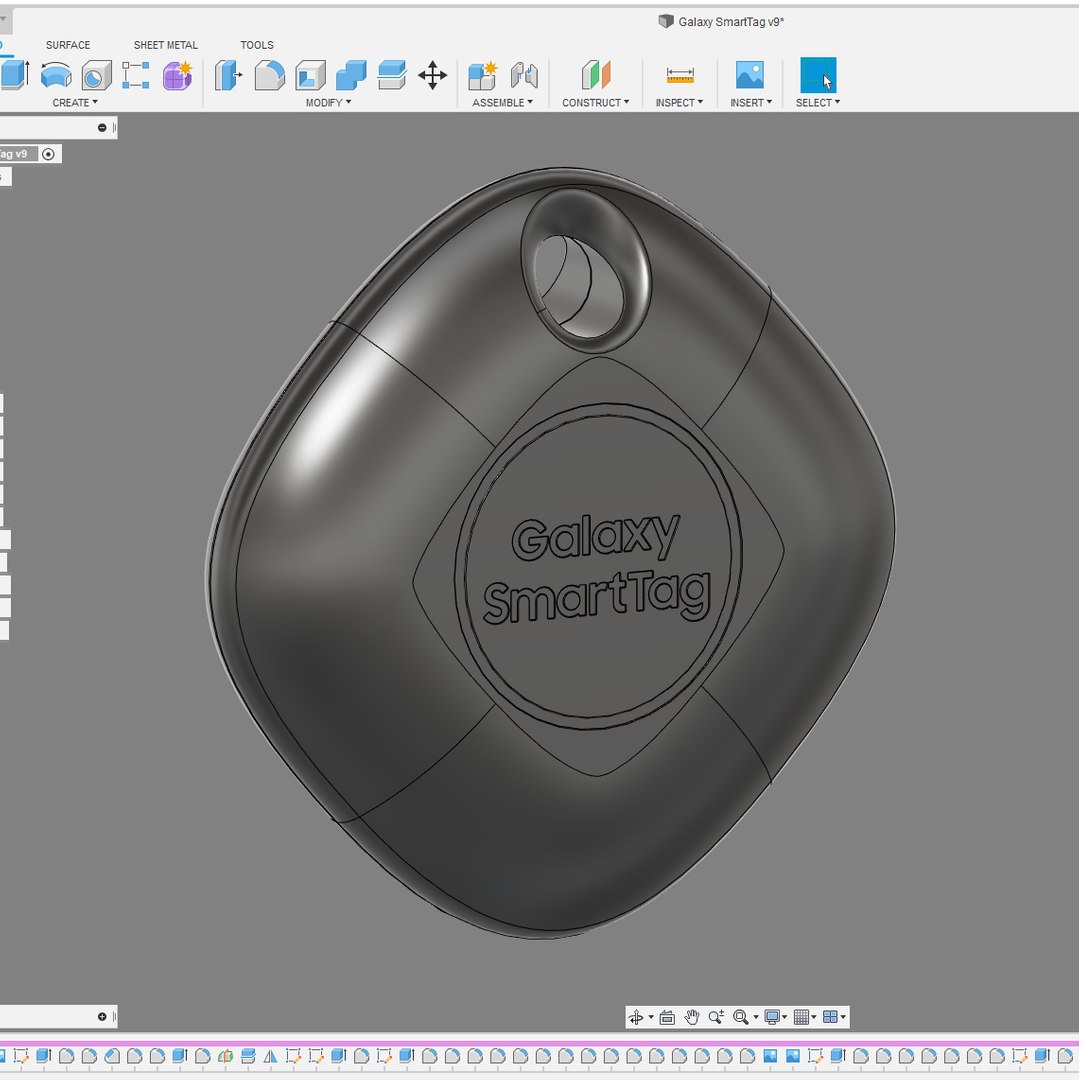This screenshot has width=1079, height=1080.
Task: Click the Look At navigation icon
Action: pos(667,1017)
